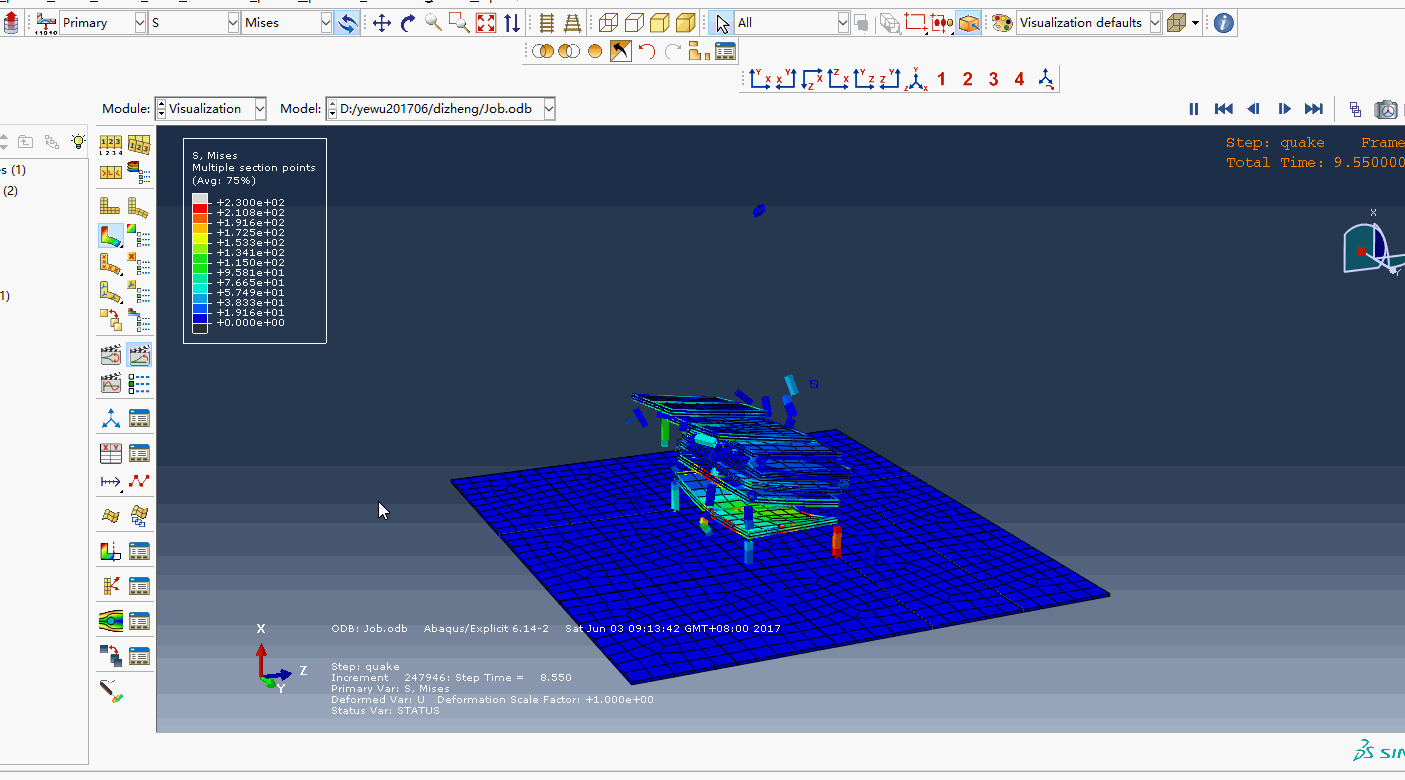
Task: Click Auto-Fit View icon
Action: coord(485,23)
